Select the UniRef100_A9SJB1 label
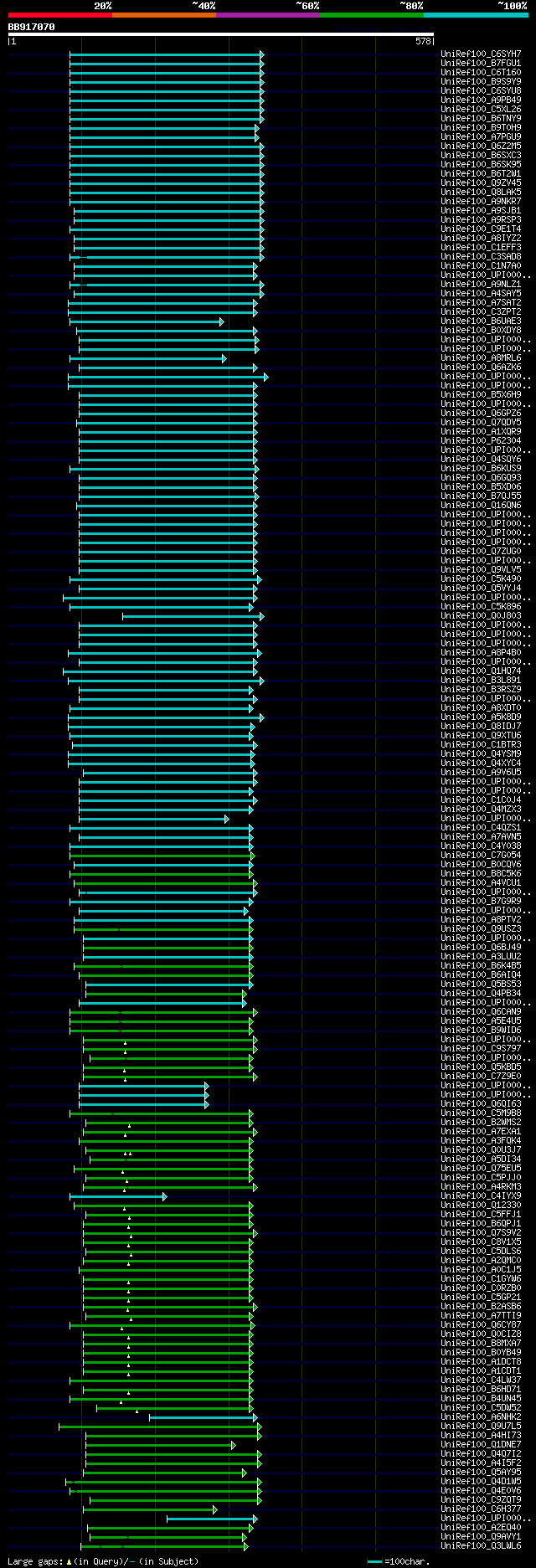This screenshot has height=1568, width=536. tap(481, 211)
